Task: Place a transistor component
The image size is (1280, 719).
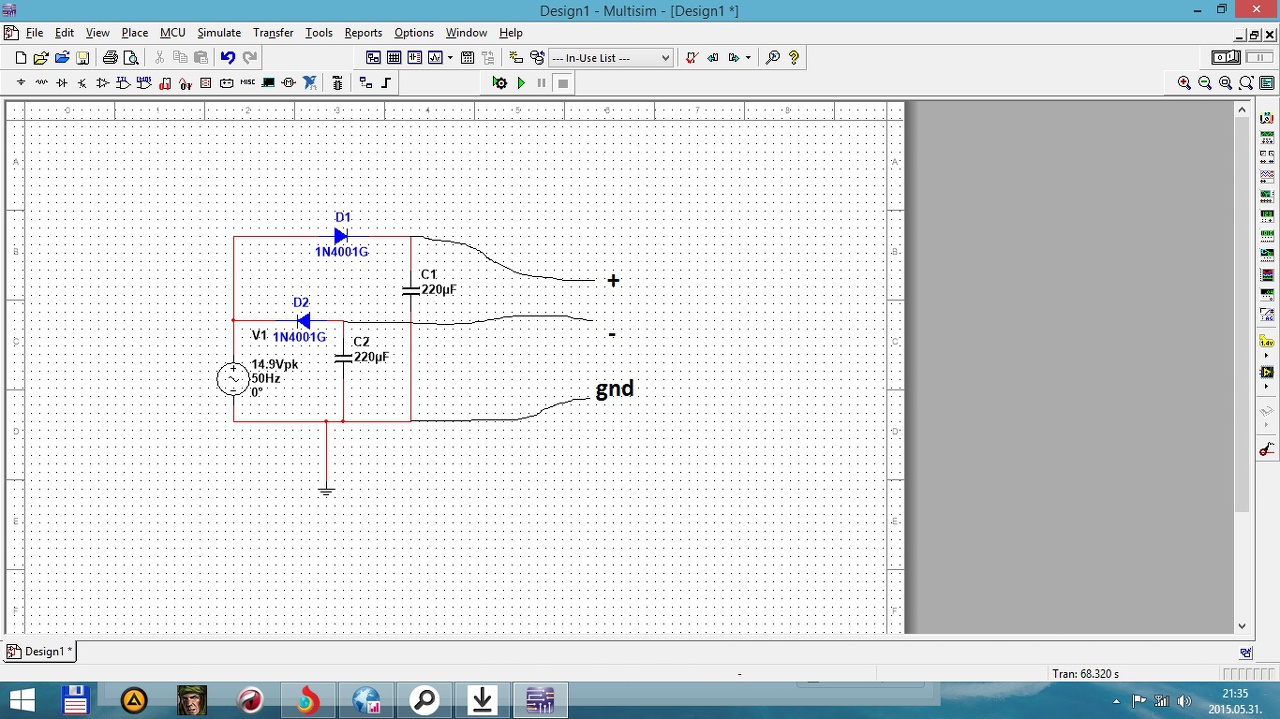Action: (x=83, y=83)
